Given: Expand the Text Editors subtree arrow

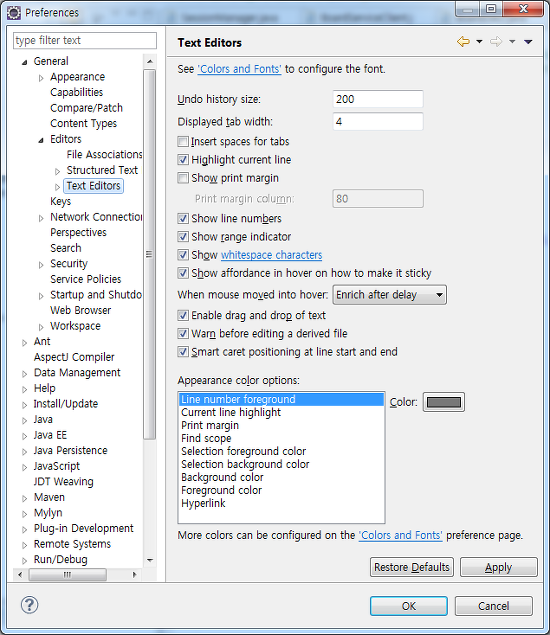Looking at the screenshot, I should (x=58, y=187).
